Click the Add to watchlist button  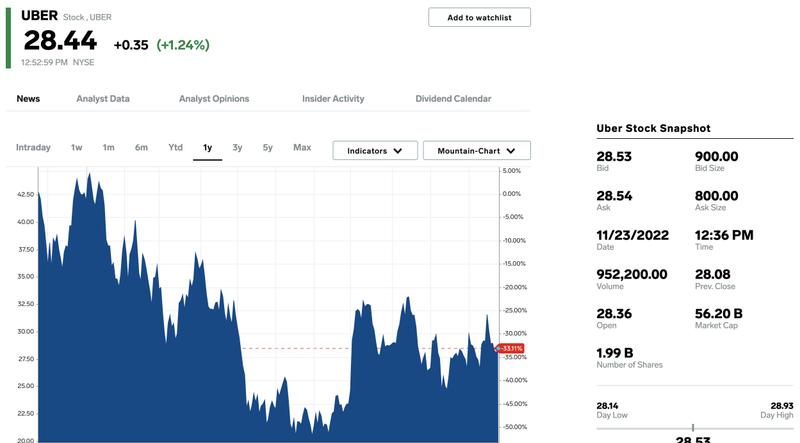pos(479,17)
